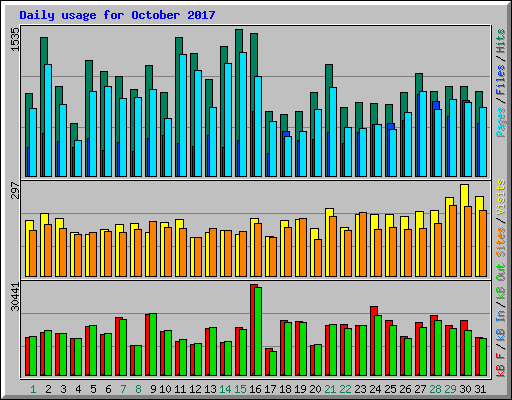
Task: Click day label 30 on the x-axis
Action: 465,389
